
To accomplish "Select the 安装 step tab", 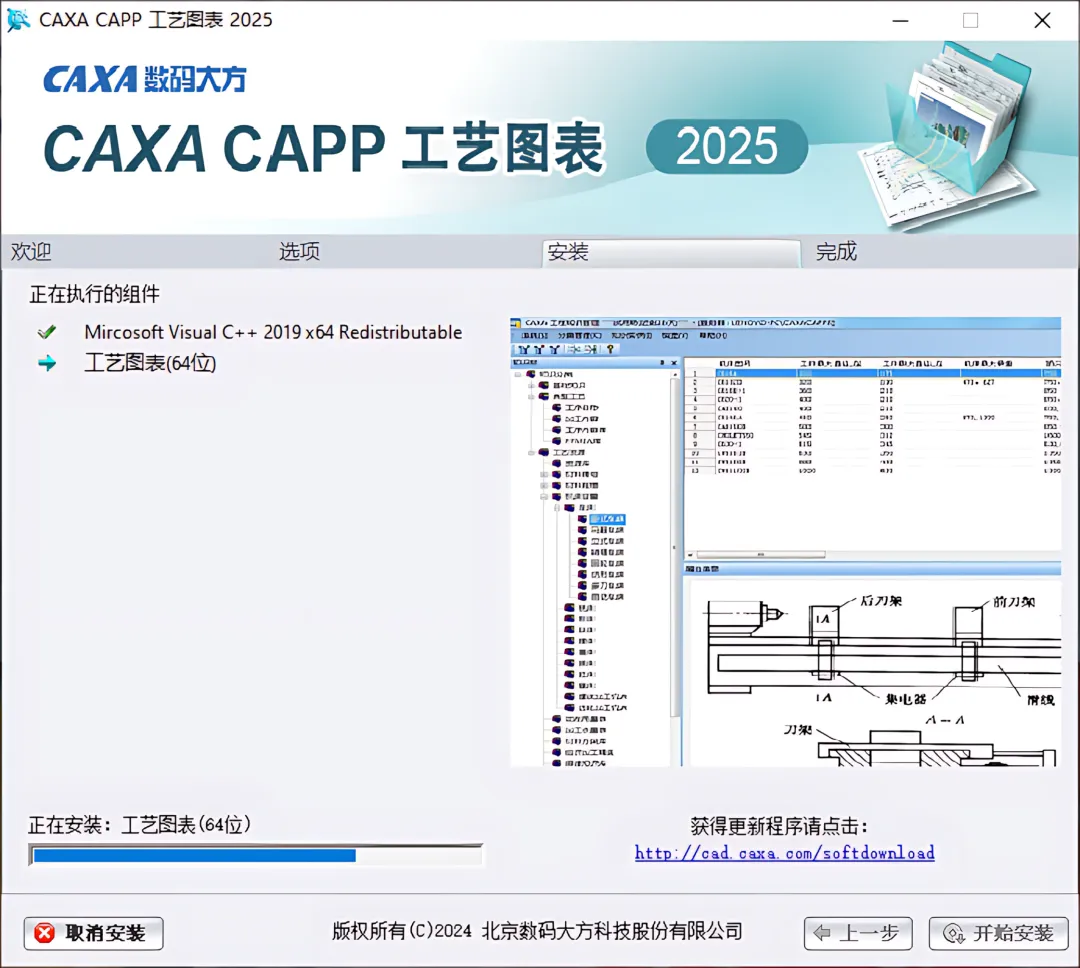I will [x=672, y=253].
